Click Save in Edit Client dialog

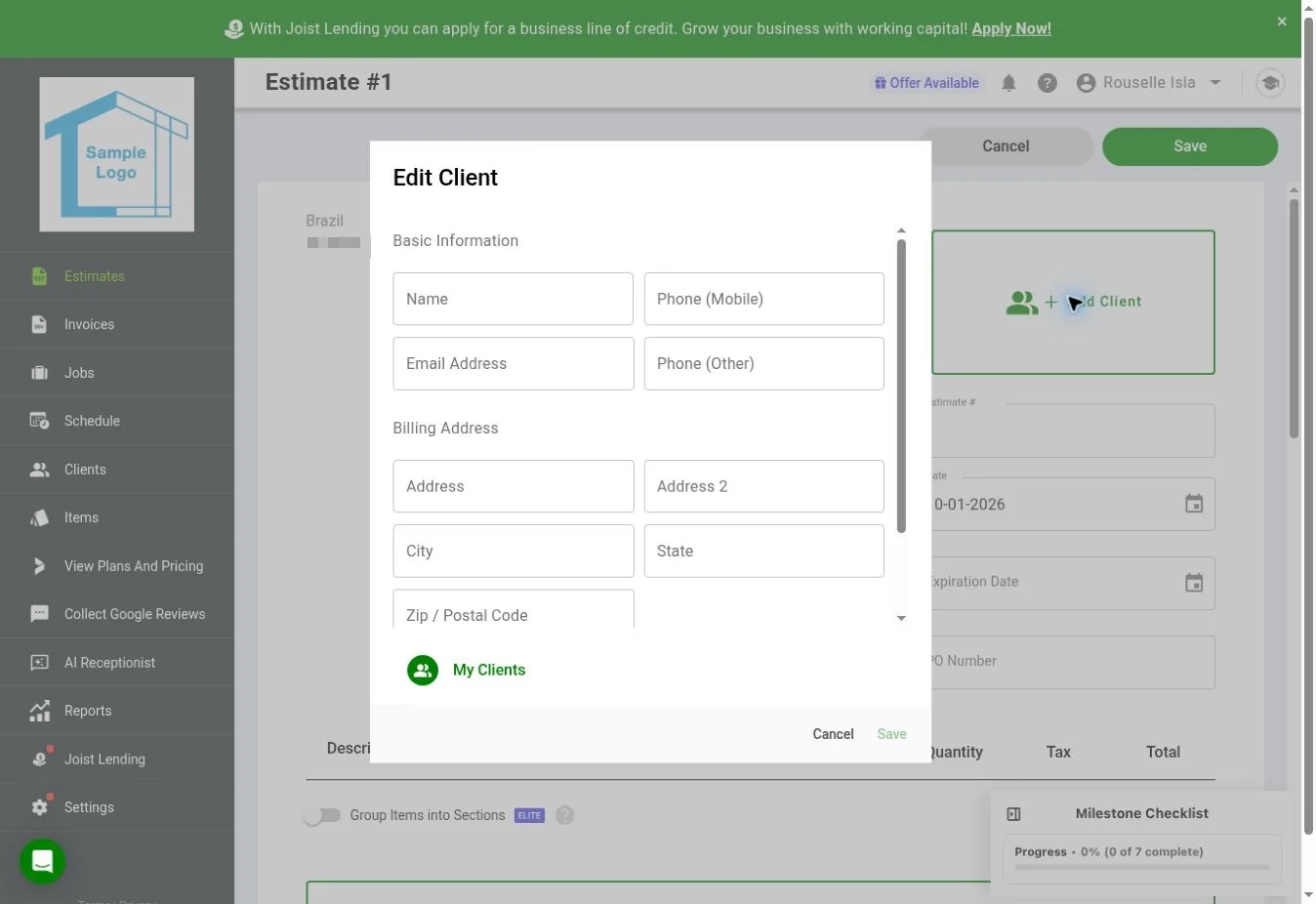891,734
